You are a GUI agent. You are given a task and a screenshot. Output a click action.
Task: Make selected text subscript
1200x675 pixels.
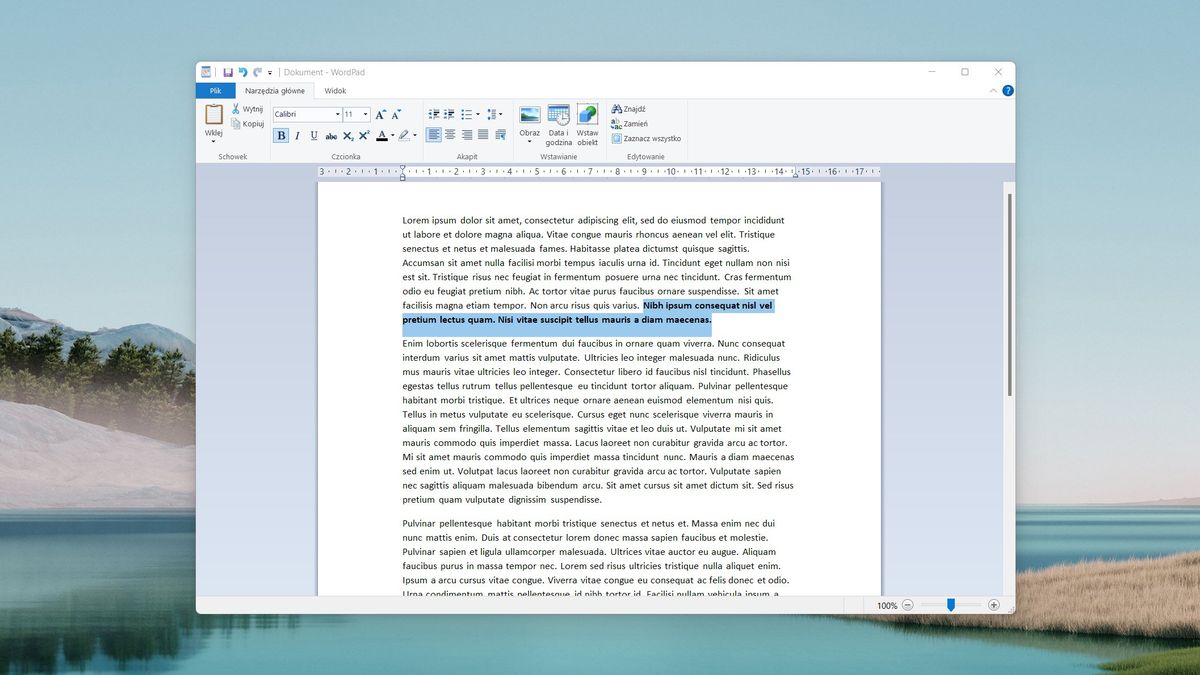(x=348, y=135)
